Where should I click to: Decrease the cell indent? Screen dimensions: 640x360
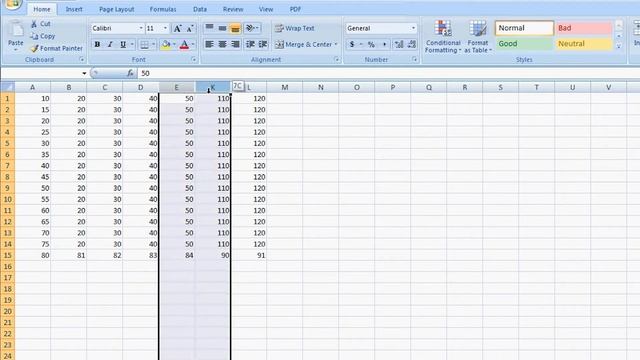pos(250,44)
